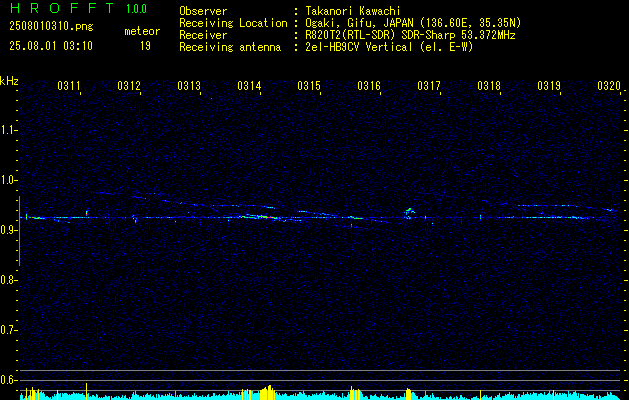Click the 0313 time marker
This screenshot has height=400, width=629.
pos(189,85)
